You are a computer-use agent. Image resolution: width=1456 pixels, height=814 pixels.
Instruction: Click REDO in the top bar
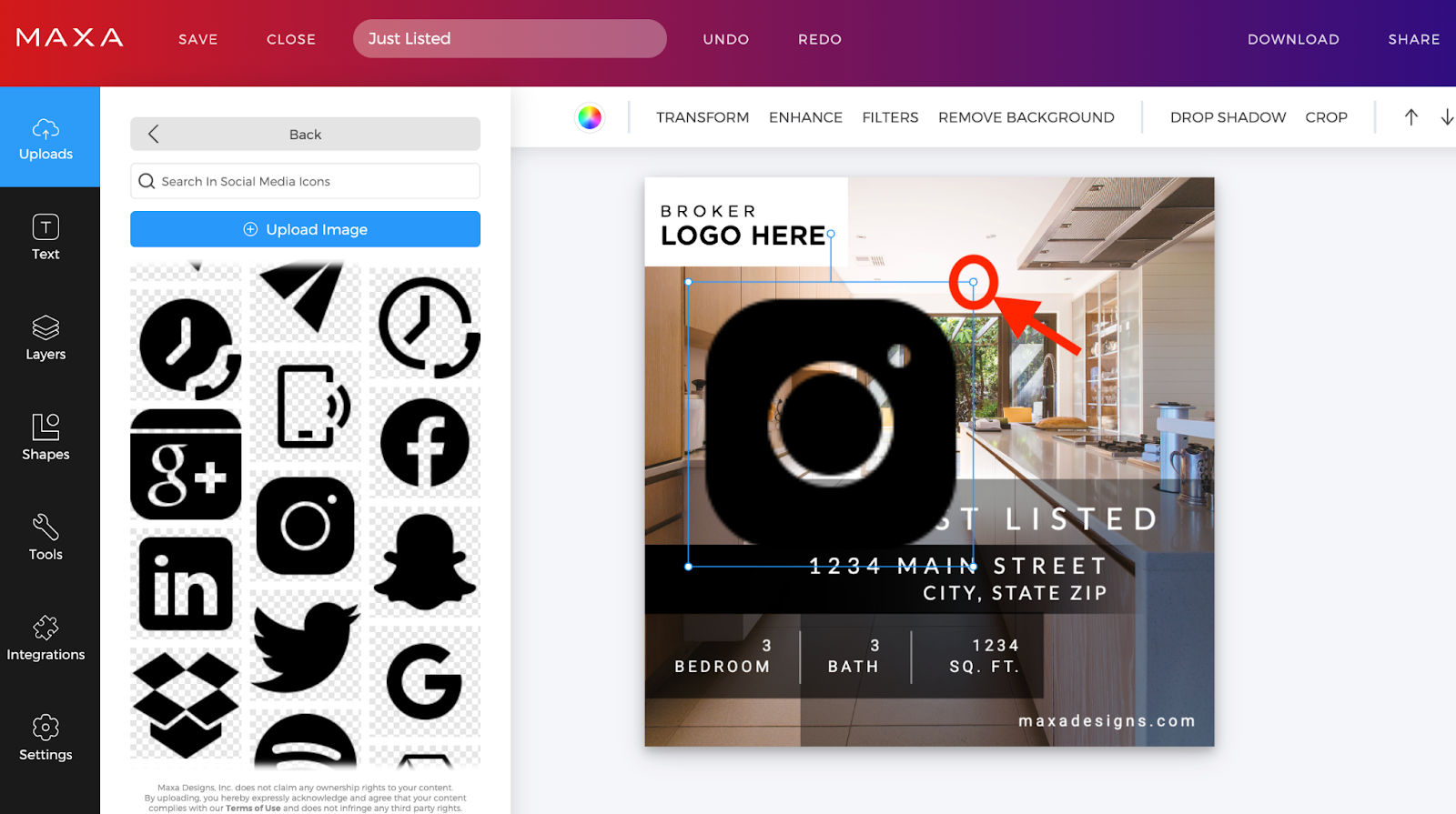[820, 39]
